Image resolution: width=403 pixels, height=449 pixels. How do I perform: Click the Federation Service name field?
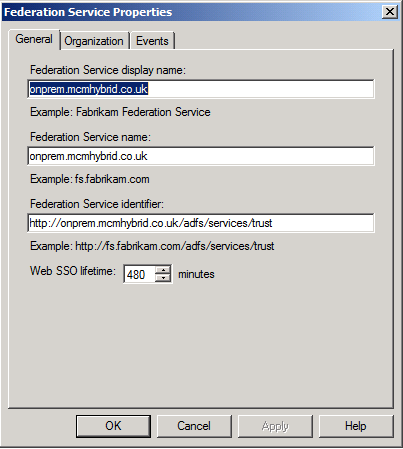click(201, 156)
